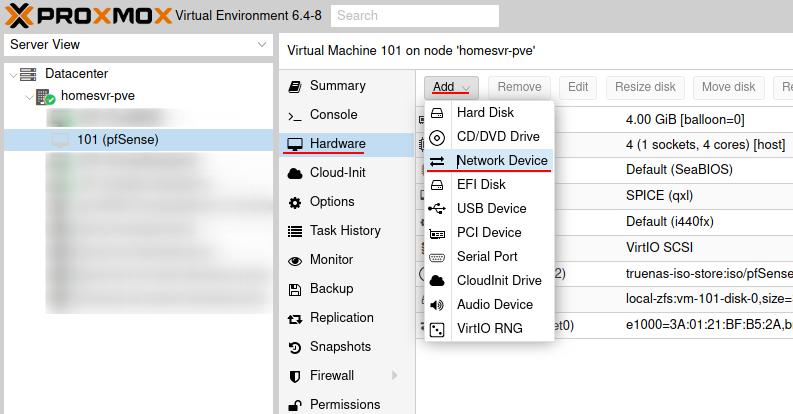
Task: Expand the Firewall submenu arrow
Action: tap(394, 375)
